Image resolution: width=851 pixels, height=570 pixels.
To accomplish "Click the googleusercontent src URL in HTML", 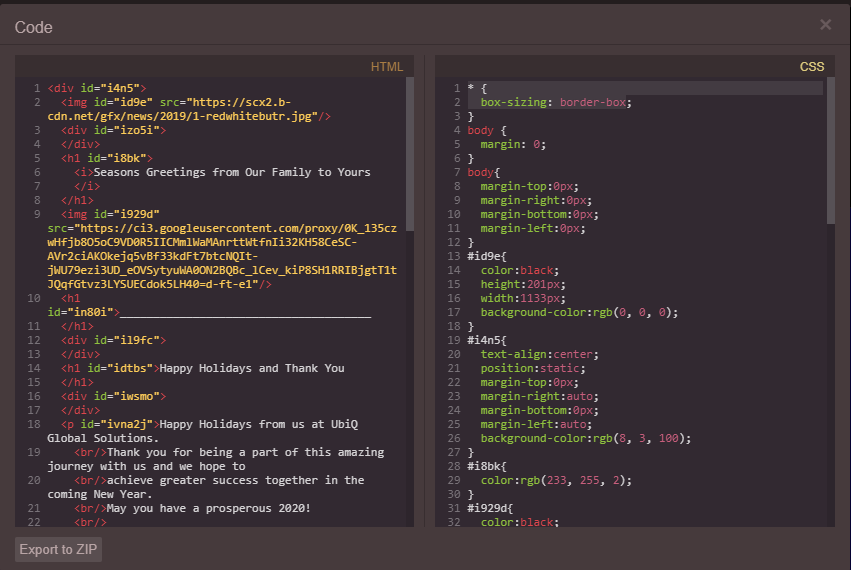I will (222, 256).
